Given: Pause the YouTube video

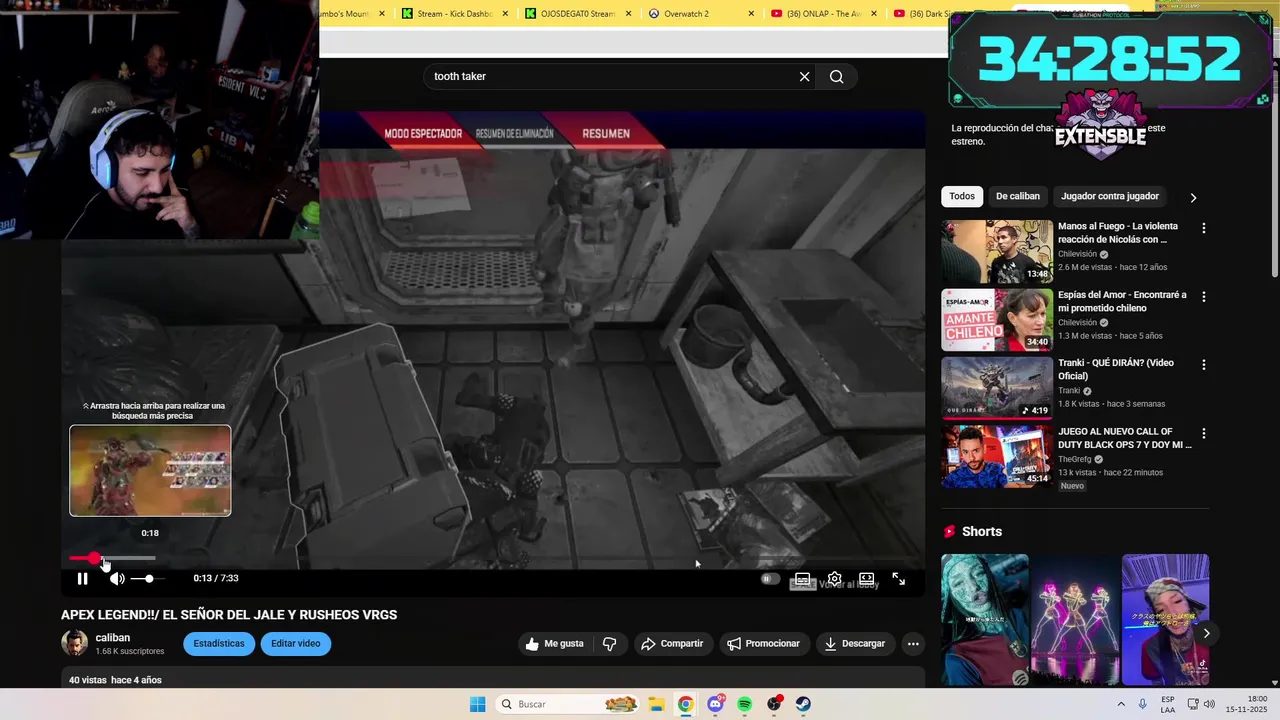Looking at the screenshot, I should [x=82, y=578].
